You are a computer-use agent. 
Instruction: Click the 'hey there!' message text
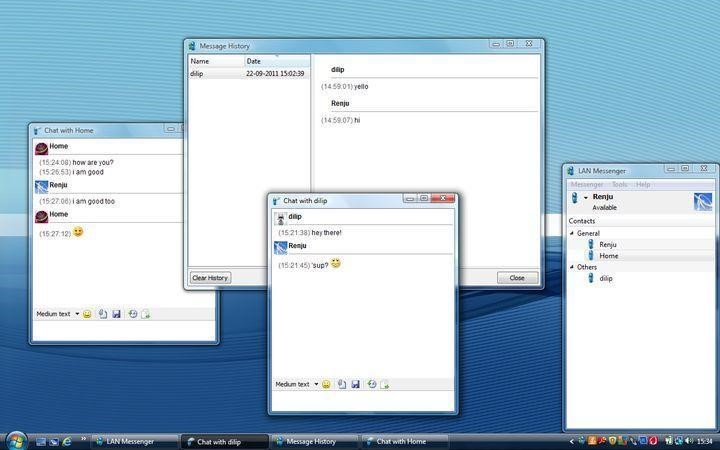point(326,233)
